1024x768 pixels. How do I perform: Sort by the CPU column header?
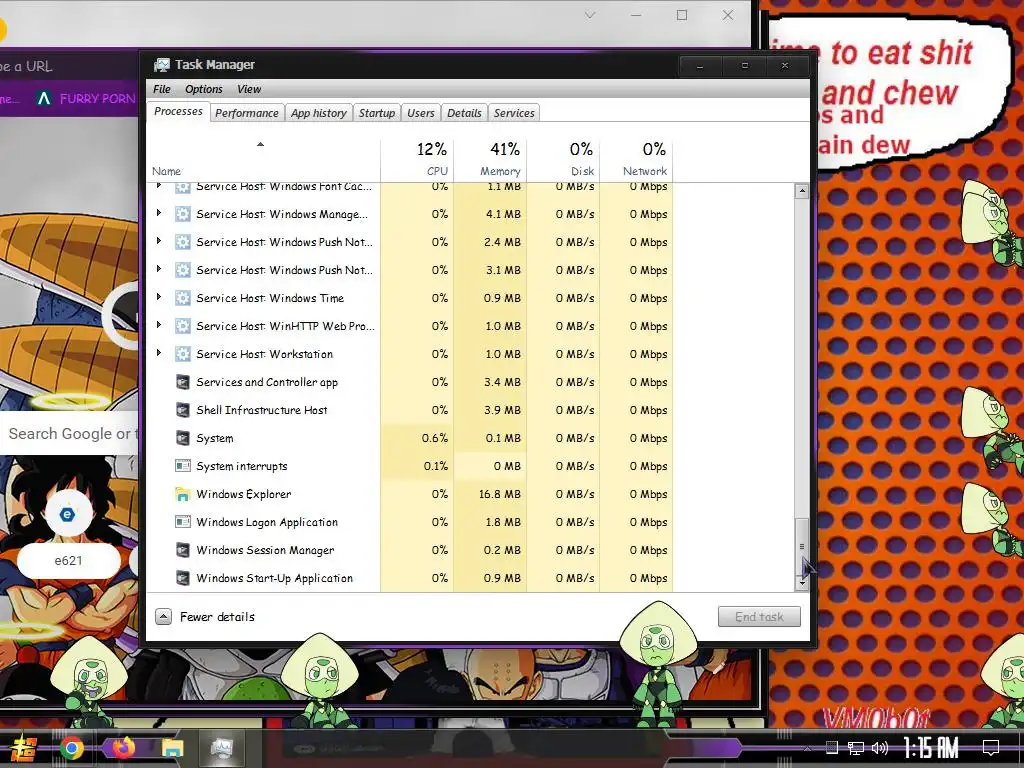(x=417, y=159)
